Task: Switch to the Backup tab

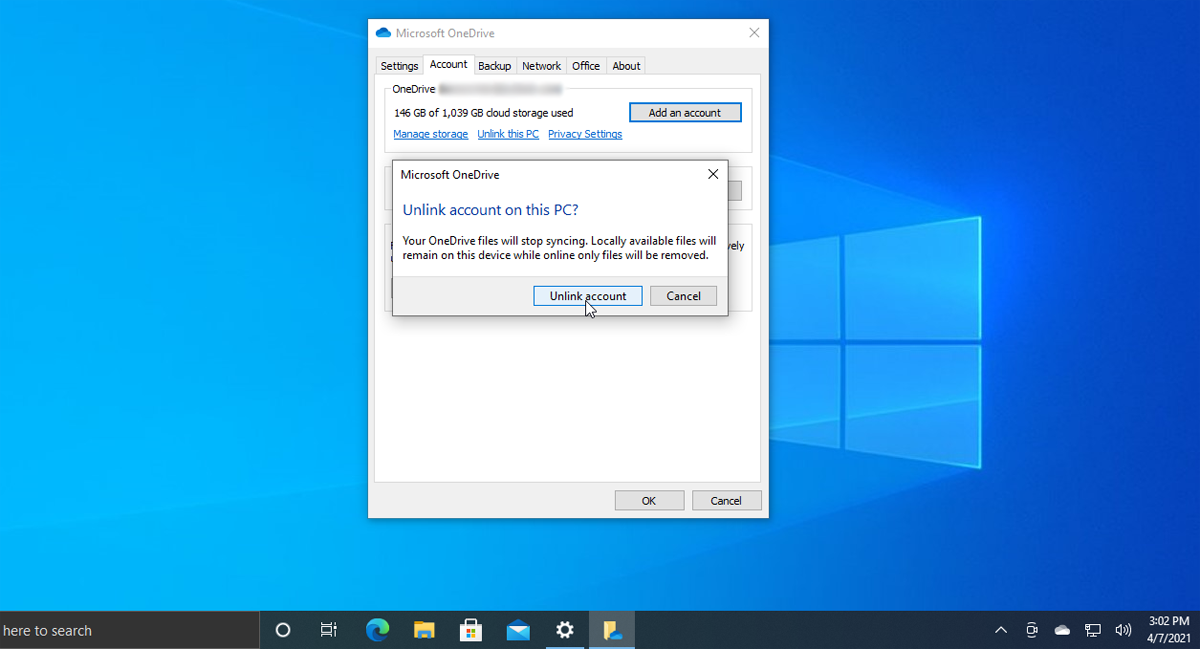Action: click(x=494, y=66)
